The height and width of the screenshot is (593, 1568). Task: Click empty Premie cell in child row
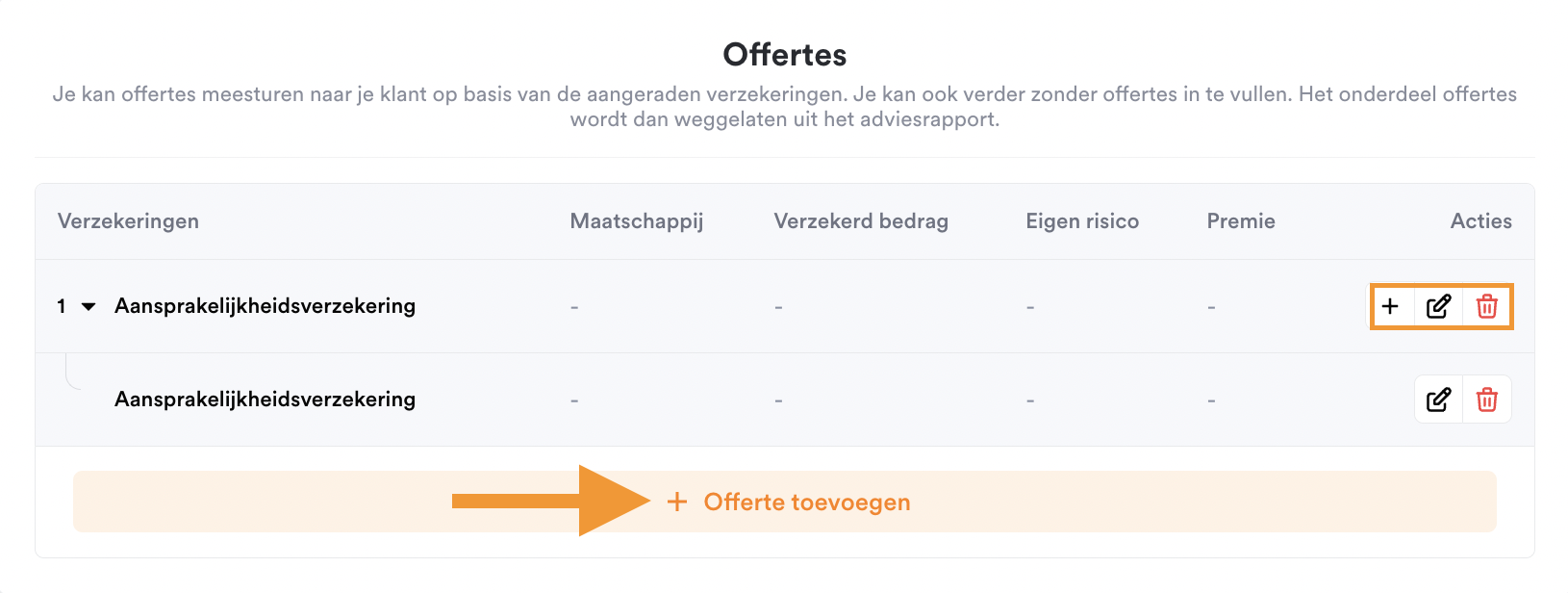(1211, 400)
